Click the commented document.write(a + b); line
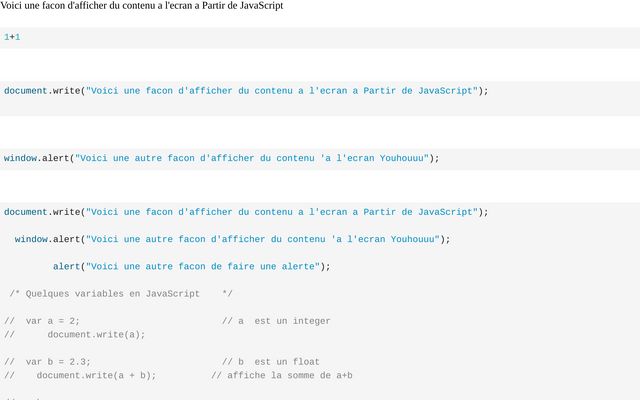Image resolution: width=640 pixels, height=400 pixels. coord(80,376)
